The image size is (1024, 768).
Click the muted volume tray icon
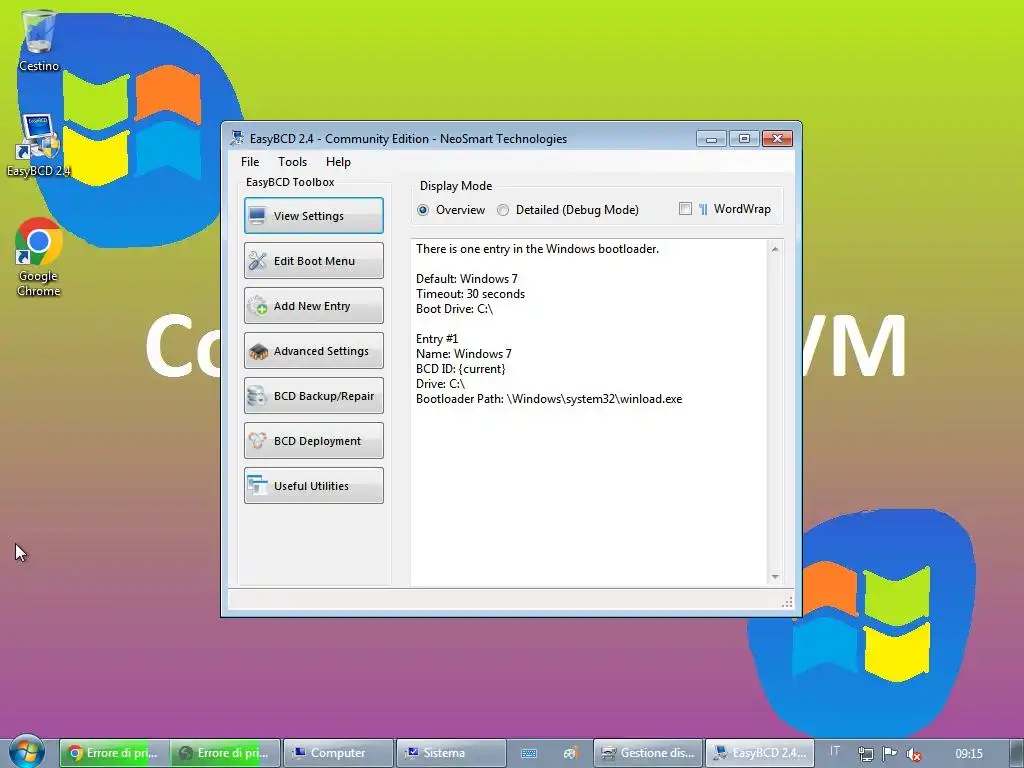pyautogui.click(x=914, y=754)
